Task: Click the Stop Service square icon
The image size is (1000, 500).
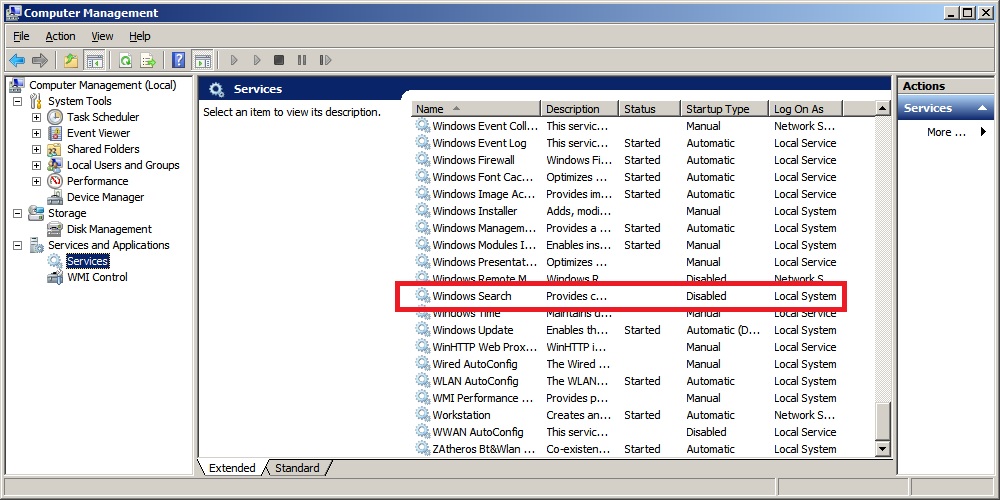Action: click(279, 60)
